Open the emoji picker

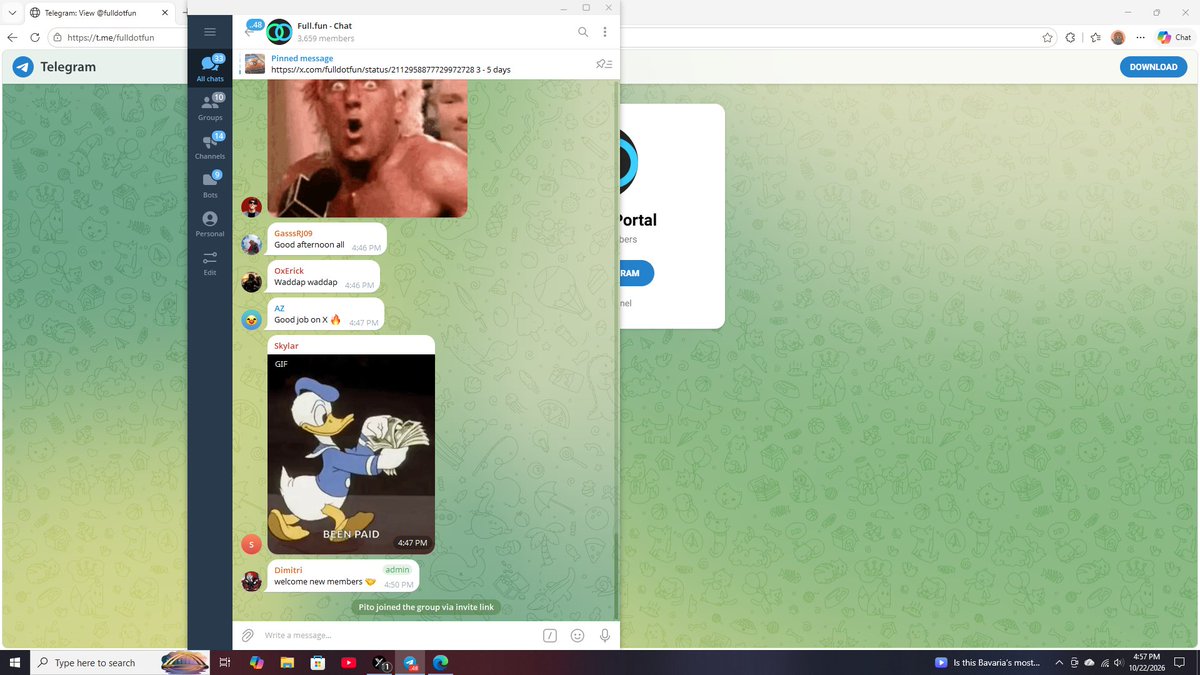[x=577, y=635]
